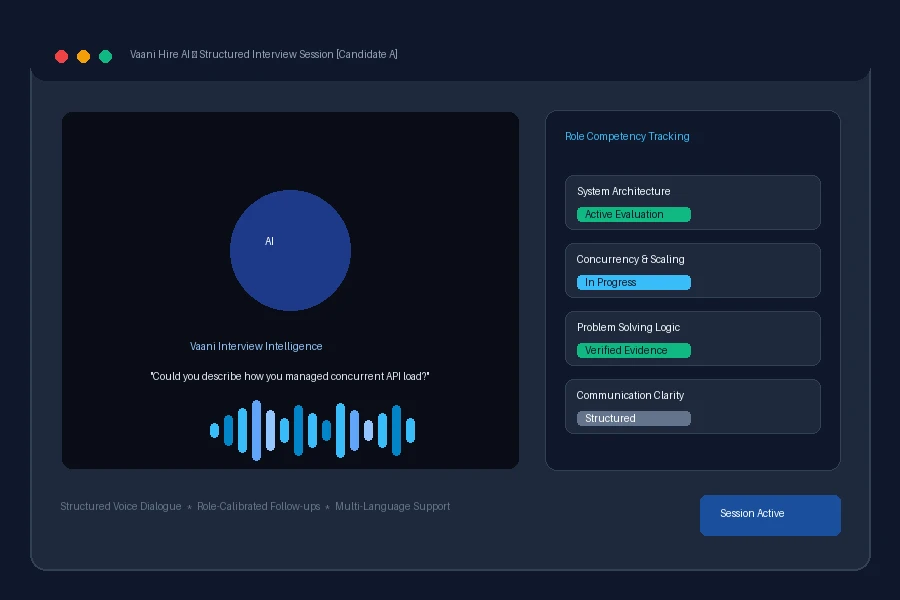Select the Problem Solving Logic heading
This screenshot has height=600, width=900.
(x=628, y=327)
